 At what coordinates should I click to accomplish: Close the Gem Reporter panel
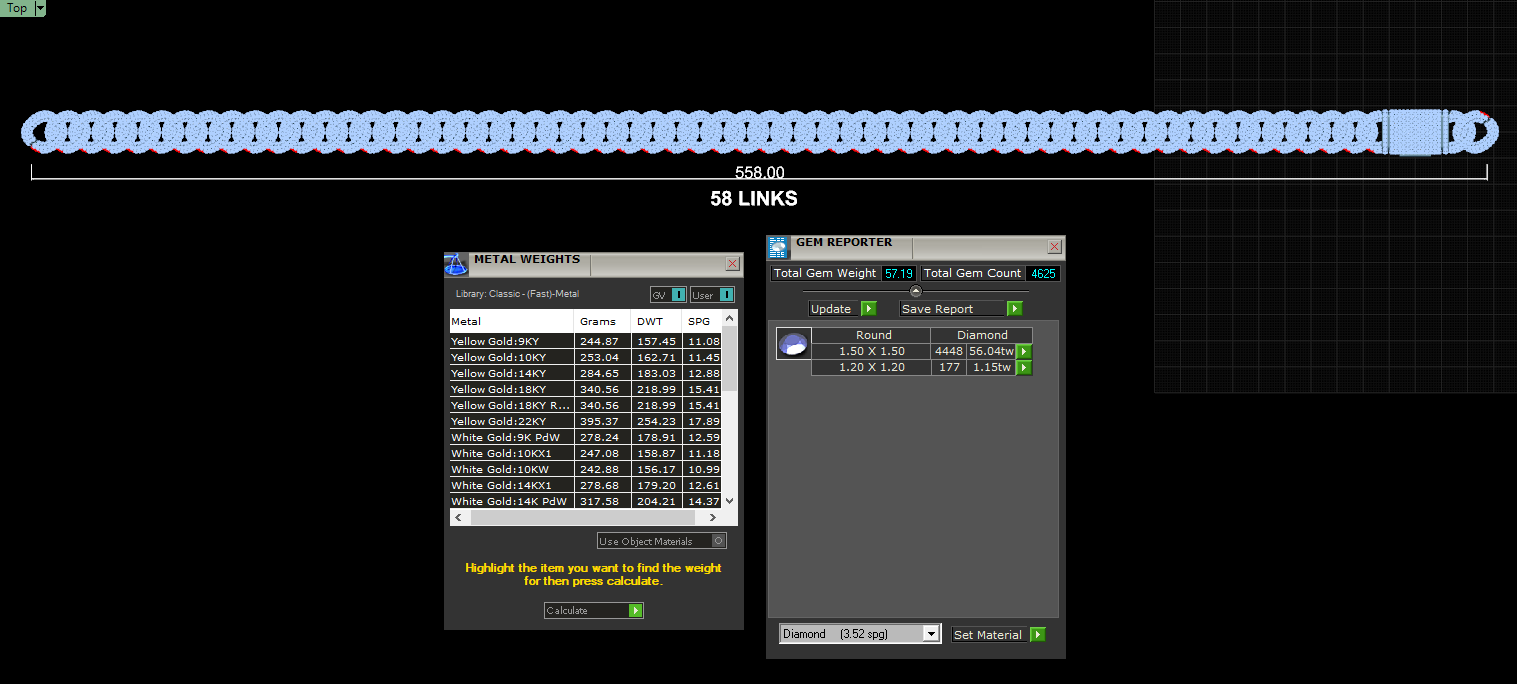(1055, 247)
